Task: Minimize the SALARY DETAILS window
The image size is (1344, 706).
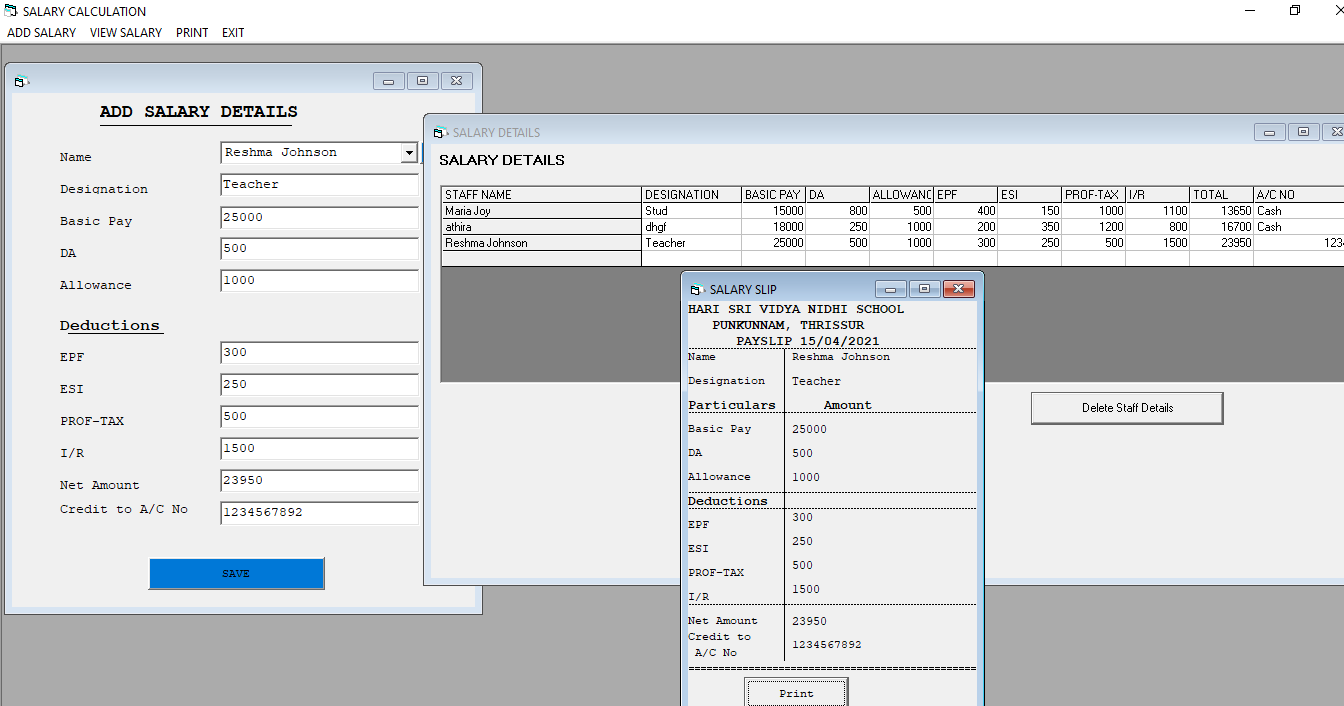Action: point(1270,132)
